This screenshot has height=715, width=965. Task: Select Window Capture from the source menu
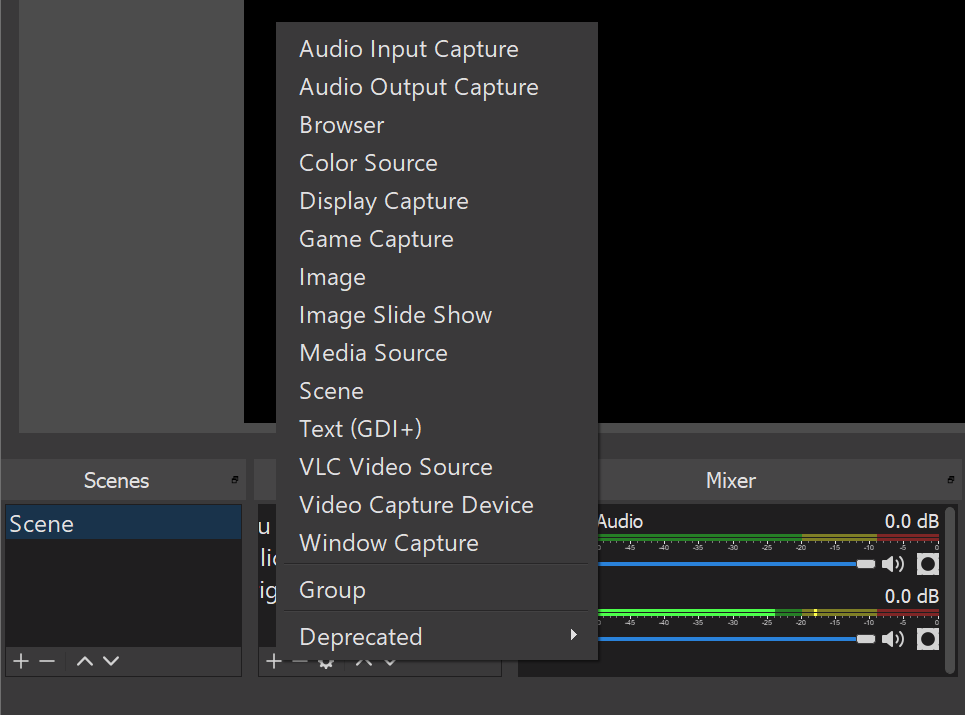388,542
